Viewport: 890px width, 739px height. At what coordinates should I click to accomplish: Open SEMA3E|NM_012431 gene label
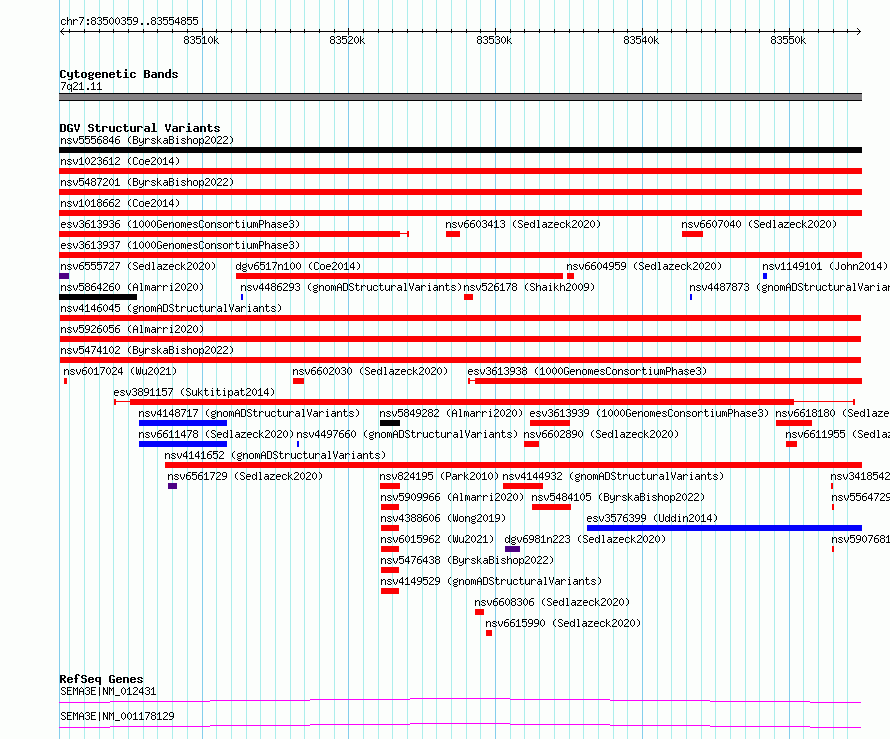(x=108, y=691)
